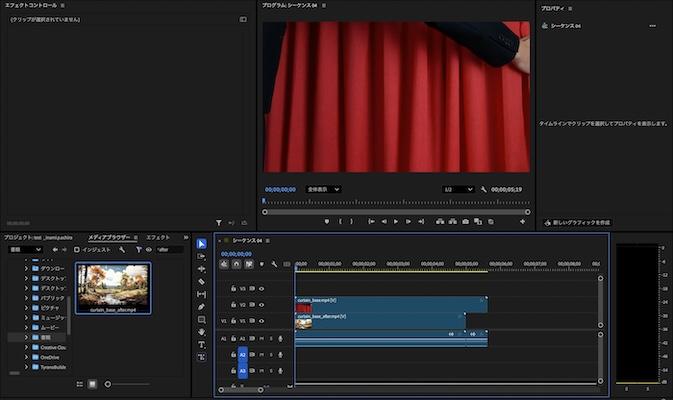Open the メディアブラウザー tab

109,237
